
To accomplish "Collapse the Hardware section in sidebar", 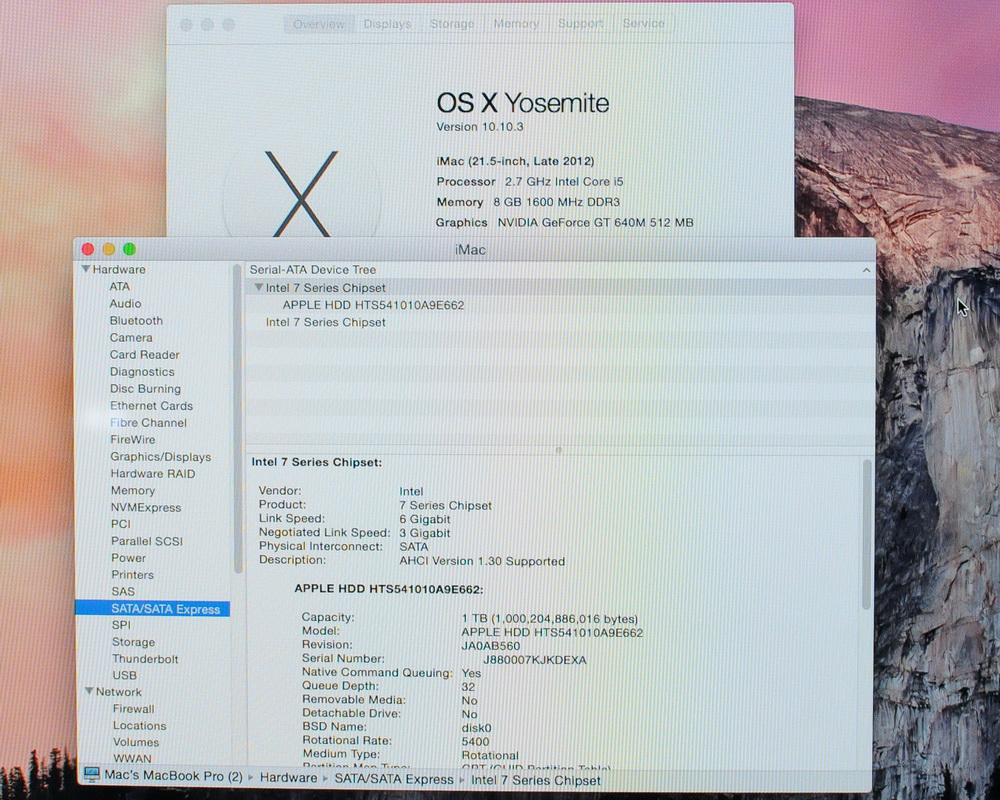I will point(85,269).
